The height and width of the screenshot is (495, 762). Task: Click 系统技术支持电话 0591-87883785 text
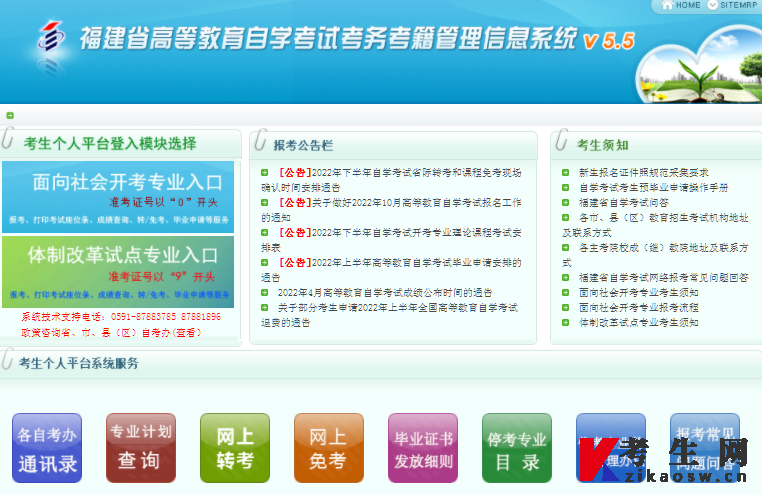pyautogui.click(x=121, y=317)
